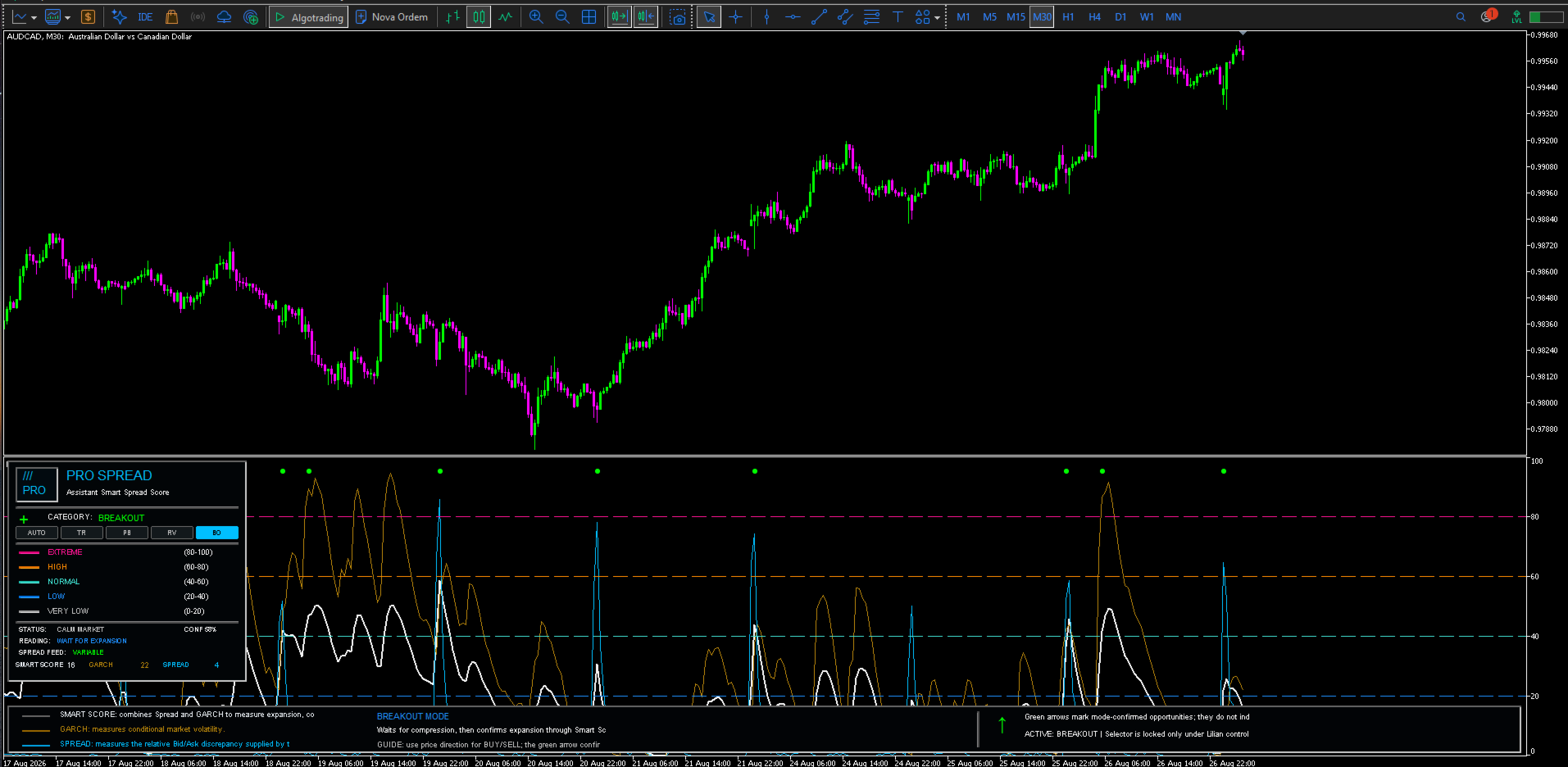Click the green up arrow in legend bar

(1002, 725)
